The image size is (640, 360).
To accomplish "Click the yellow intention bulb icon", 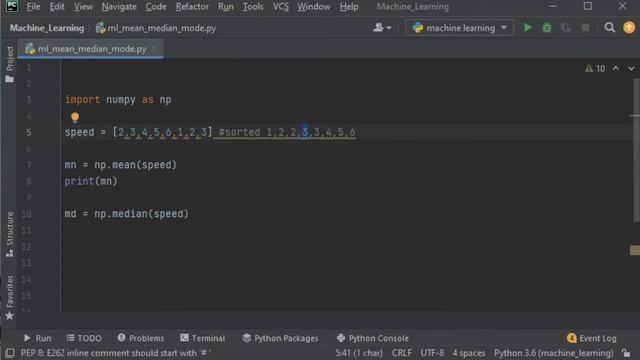I will [x=75, y=118].
